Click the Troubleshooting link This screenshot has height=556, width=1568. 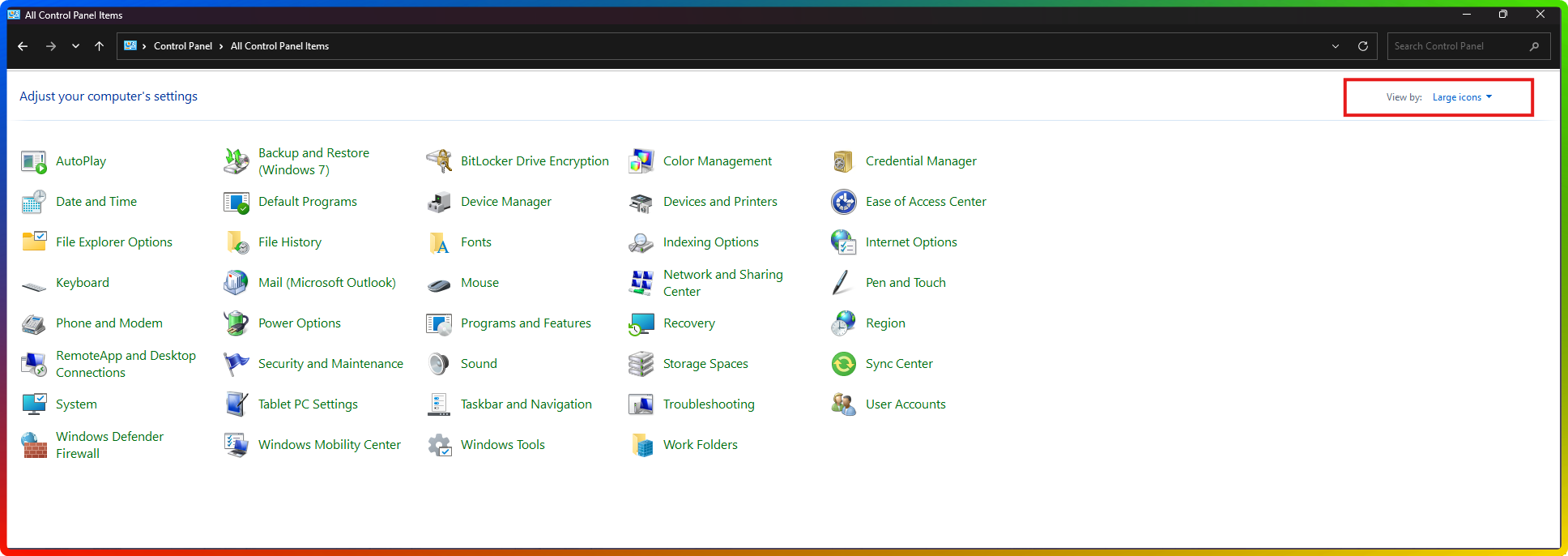click(x=709, y=404)
